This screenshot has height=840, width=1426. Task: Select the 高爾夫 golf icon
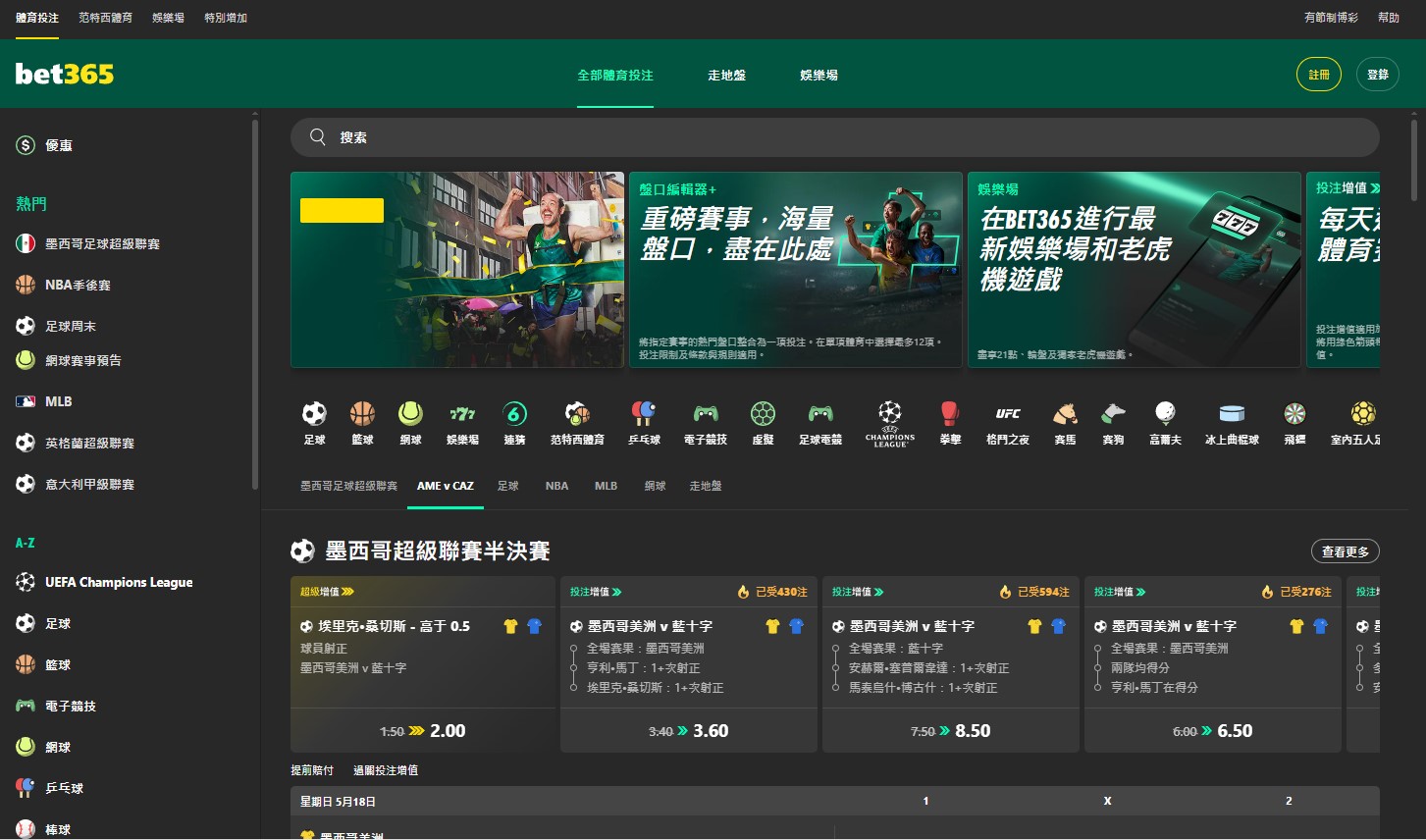click(x=1165, y=423)
